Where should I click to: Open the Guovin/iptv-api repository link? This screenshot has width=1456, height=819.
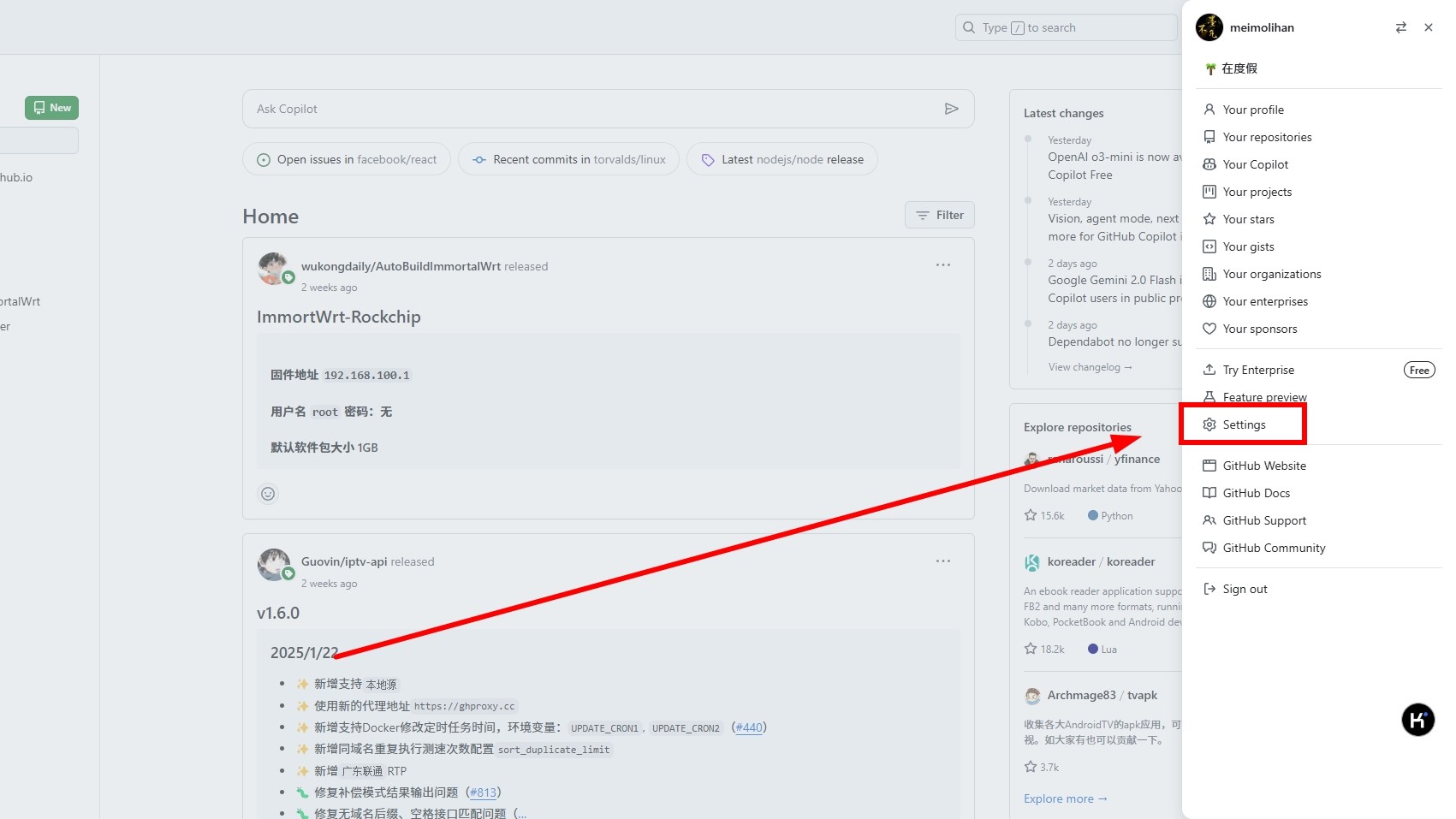[x=344, y=561]
